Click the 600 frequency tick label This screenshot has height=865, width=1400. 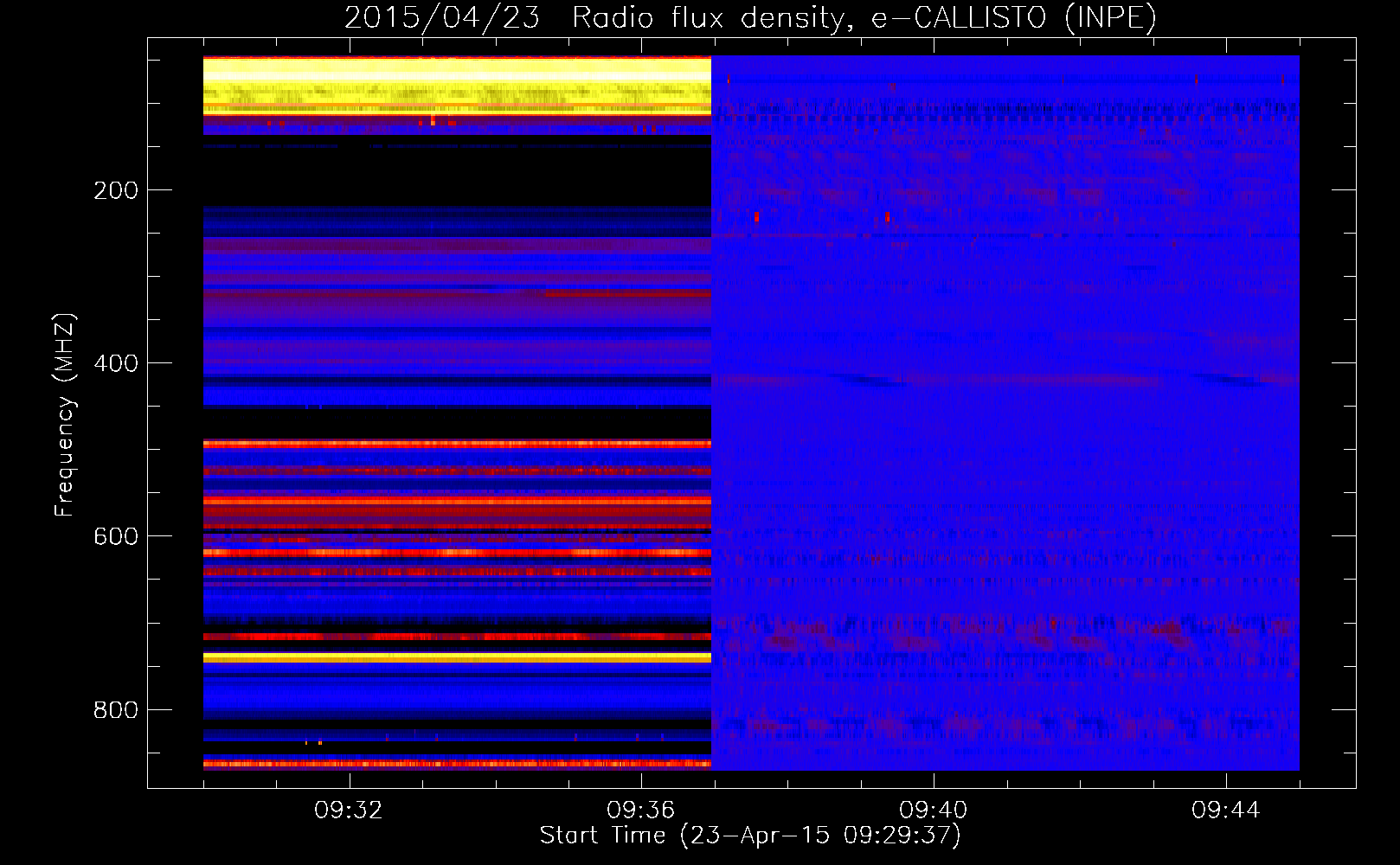click(x=116, y=536)
